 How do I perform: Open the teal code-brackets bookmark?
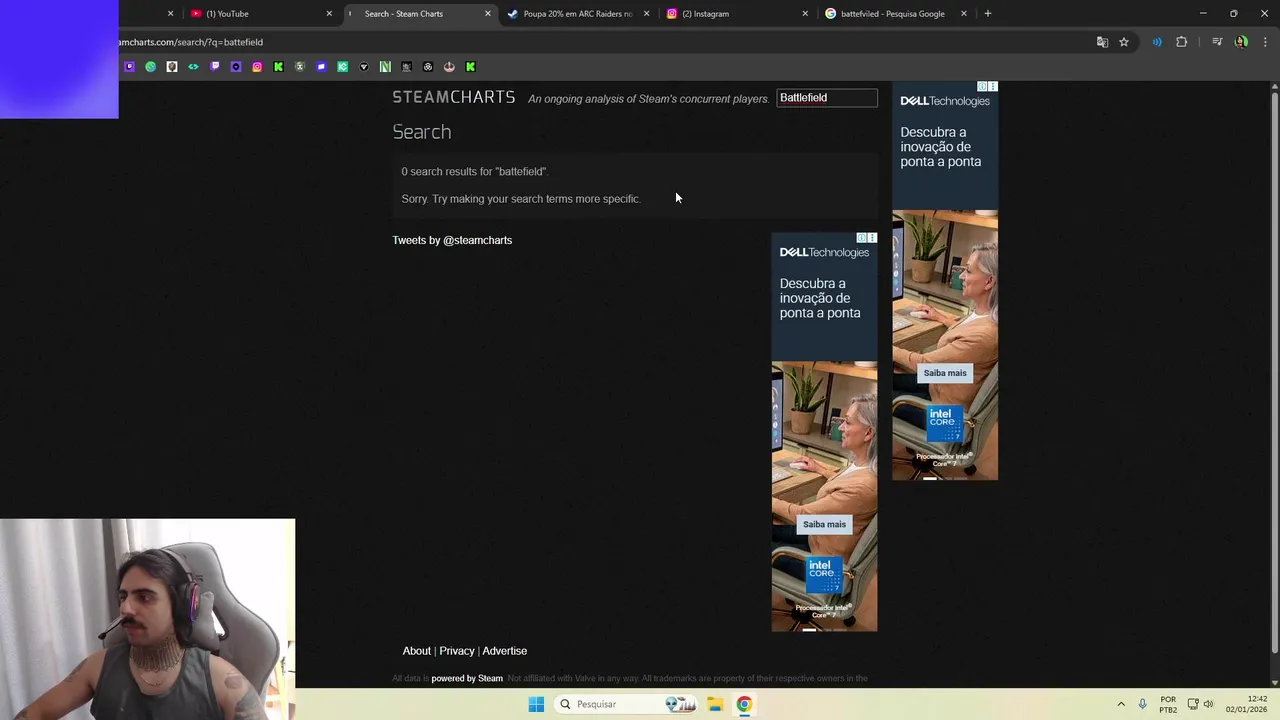pos(193,67)
